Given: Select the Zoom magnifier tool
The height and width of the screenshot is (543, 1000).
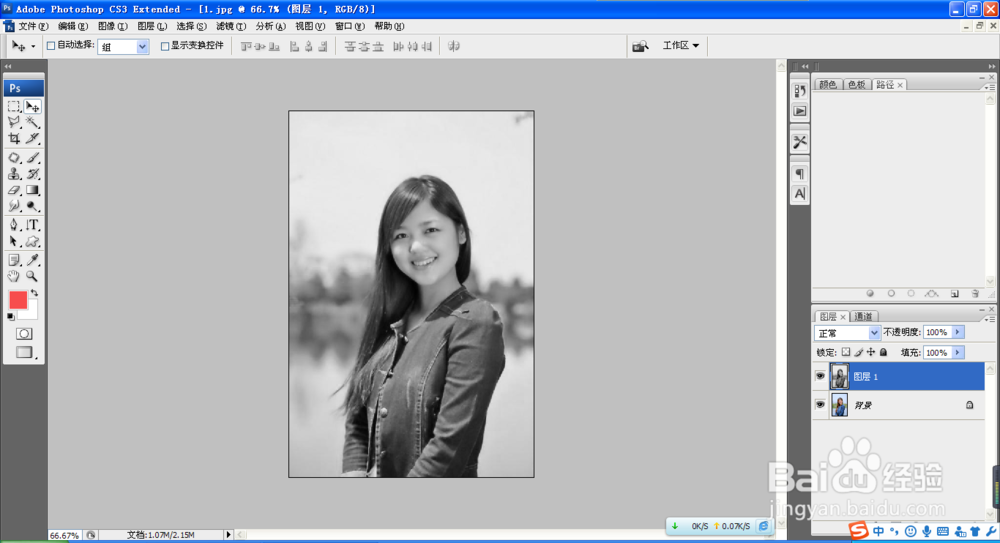Looking at the screenshot, I should [33, 276].
